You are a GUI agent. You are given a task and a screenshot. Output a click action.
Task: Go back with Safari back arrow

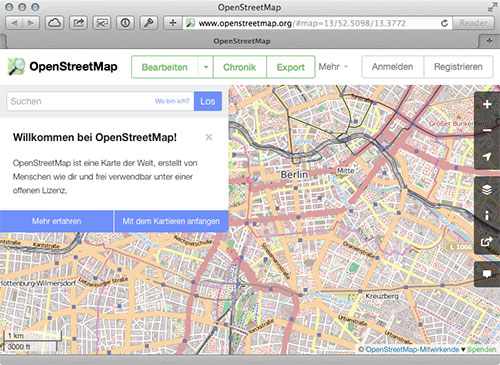[14, 23]
